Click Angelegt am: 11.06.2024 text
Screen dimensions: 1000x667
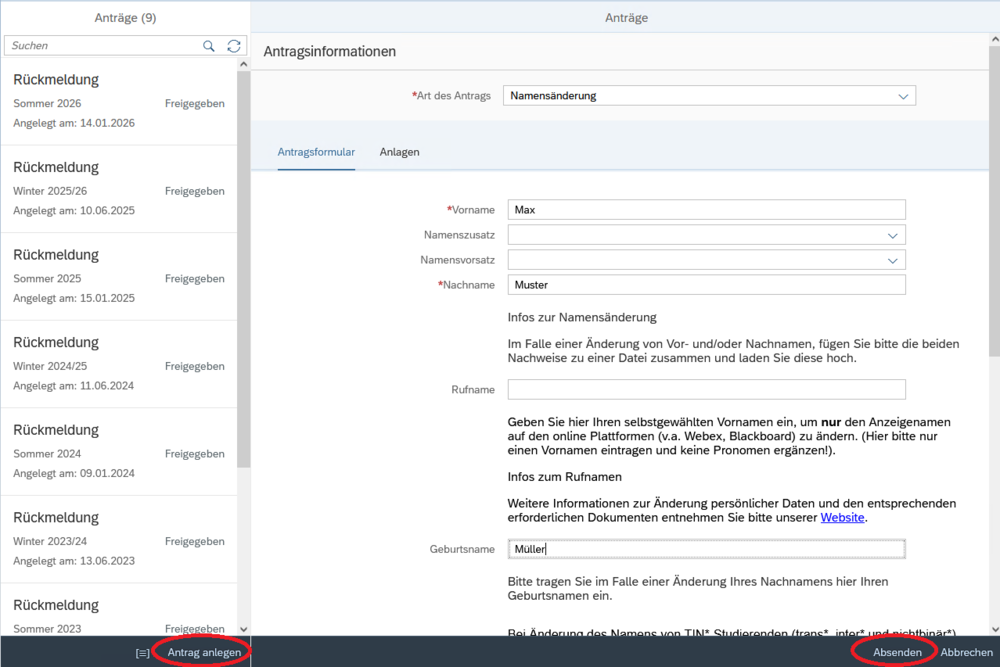[73, 386]
